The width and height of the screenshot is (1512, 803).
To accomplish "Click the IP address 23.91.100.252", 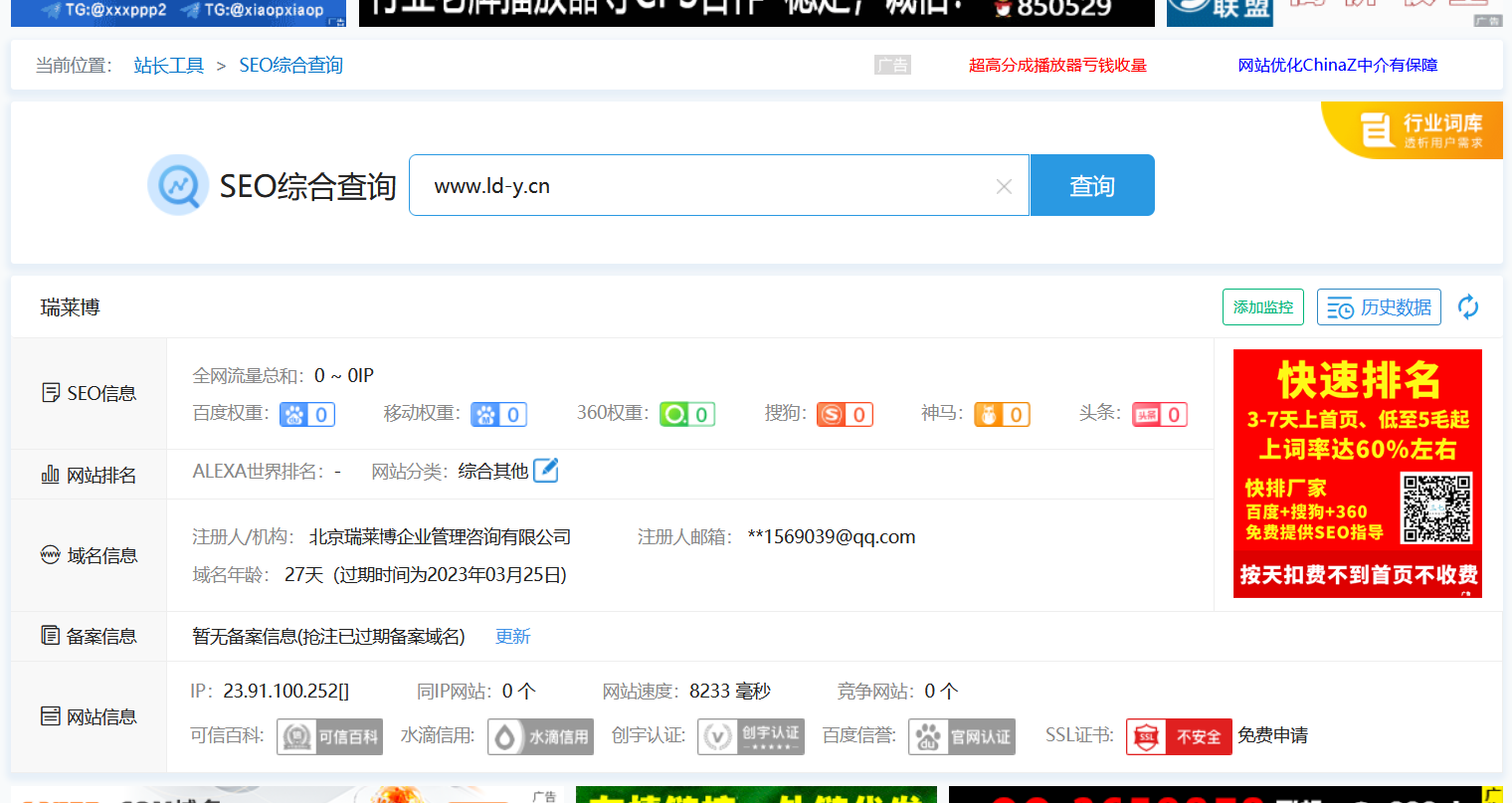I will pos(285,691).
